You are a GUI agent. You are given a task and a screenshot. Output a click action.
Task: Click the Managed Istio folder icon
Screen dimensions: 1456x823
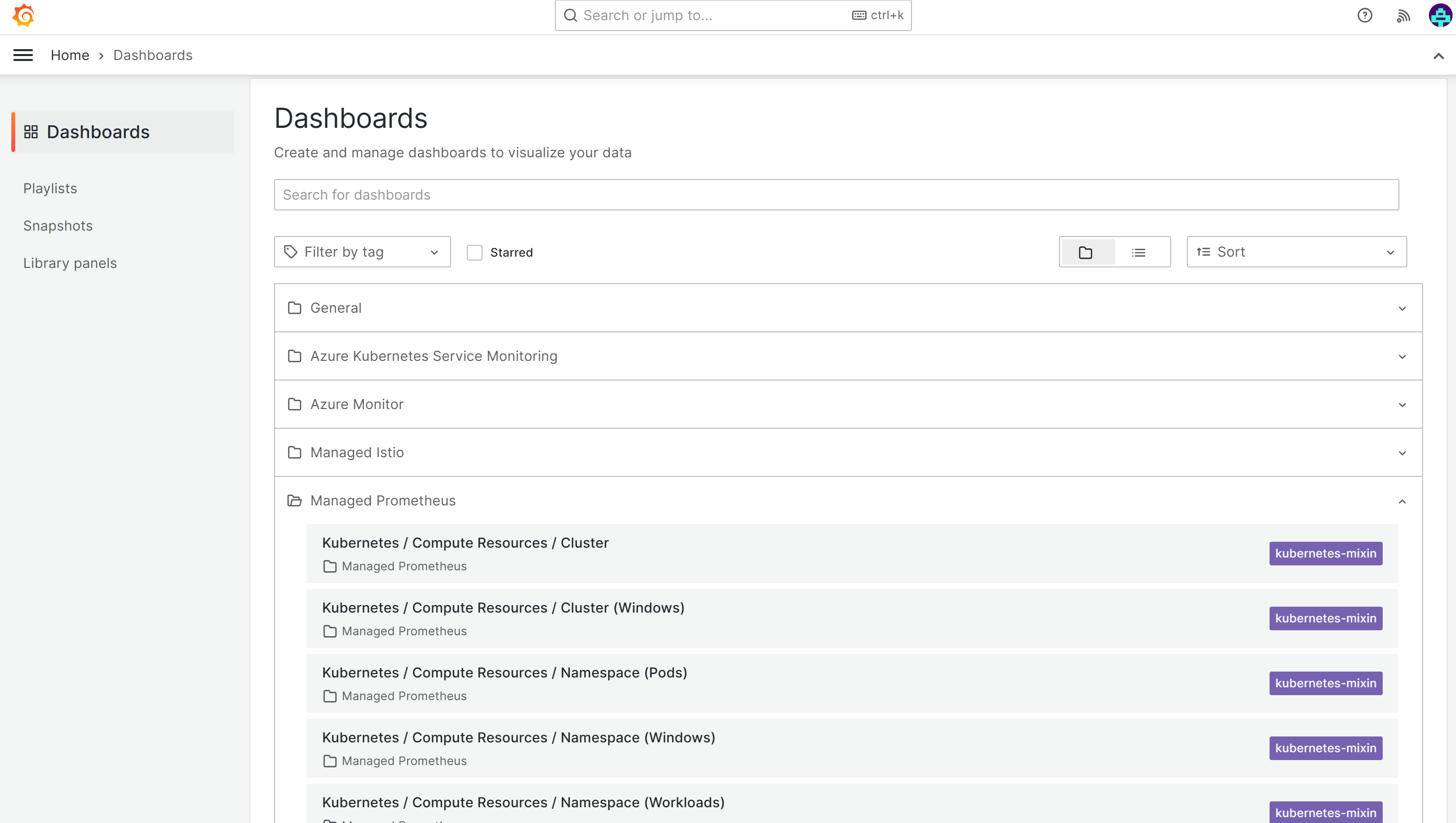pos(295,452)
